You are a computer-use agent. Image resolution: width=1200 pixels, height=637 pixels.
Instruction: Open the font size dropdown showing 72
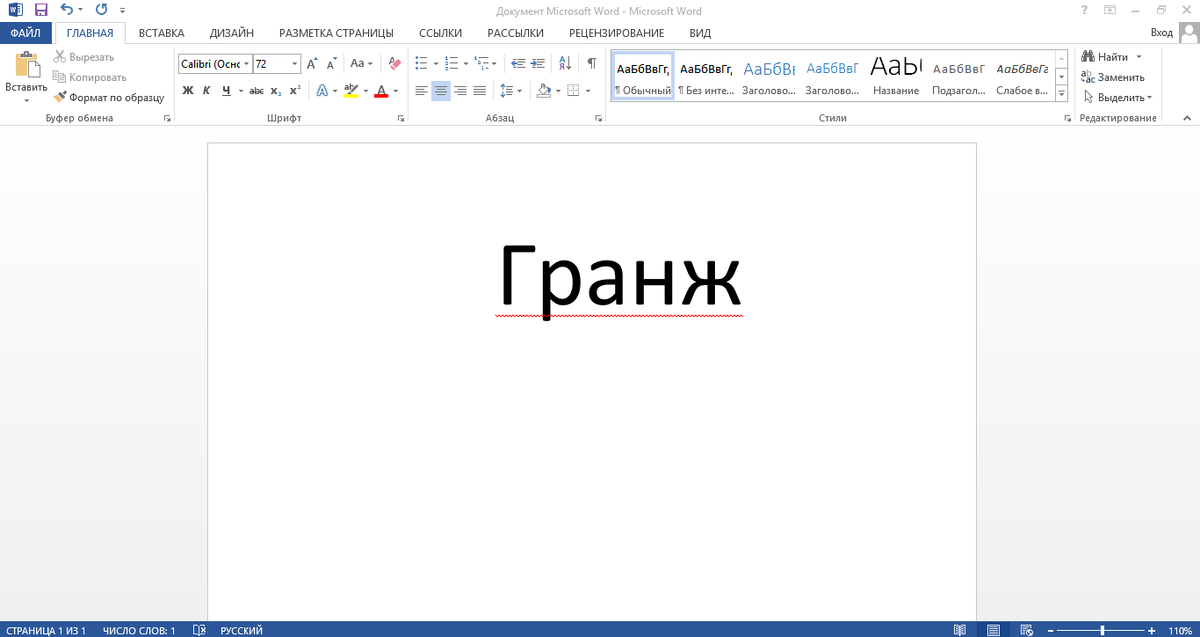pos(295,64)
